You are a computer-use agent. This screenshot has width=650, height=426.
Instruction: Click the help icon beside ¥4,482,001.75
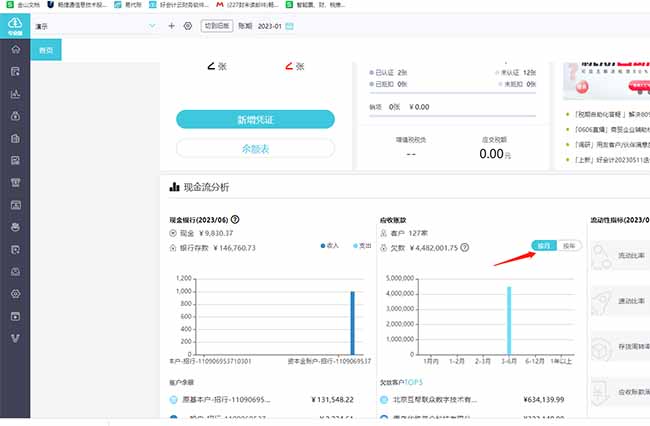click(465, 247)
